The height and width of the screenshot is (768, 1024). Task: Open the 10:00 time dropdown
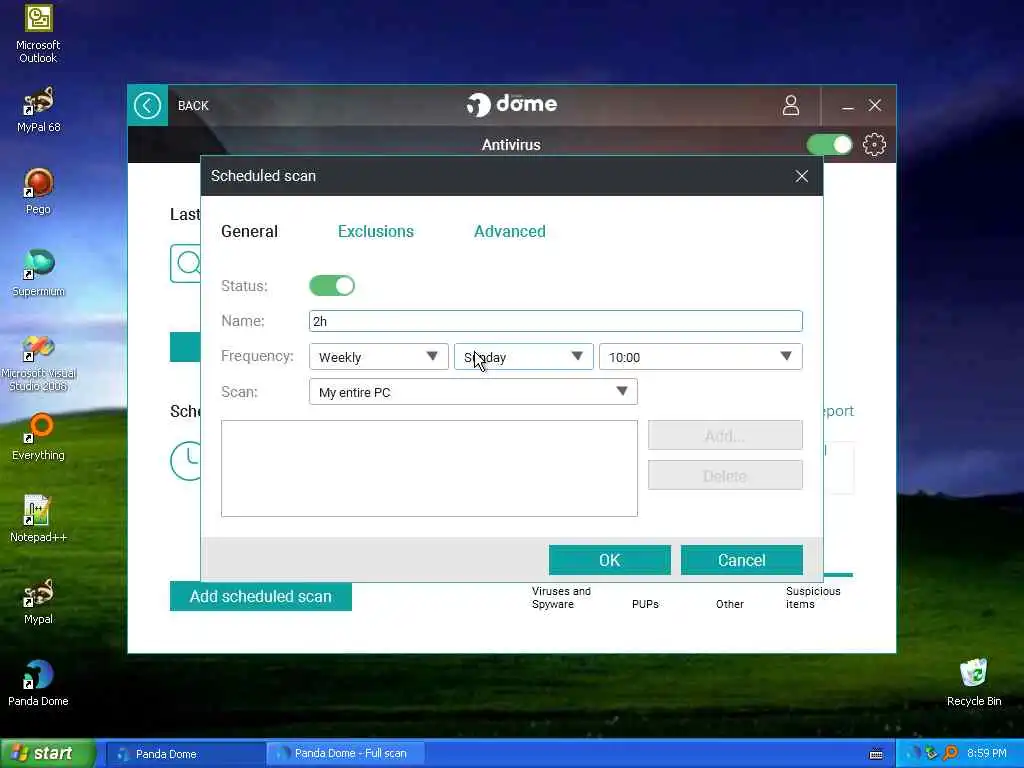click(x=700, y=357)
